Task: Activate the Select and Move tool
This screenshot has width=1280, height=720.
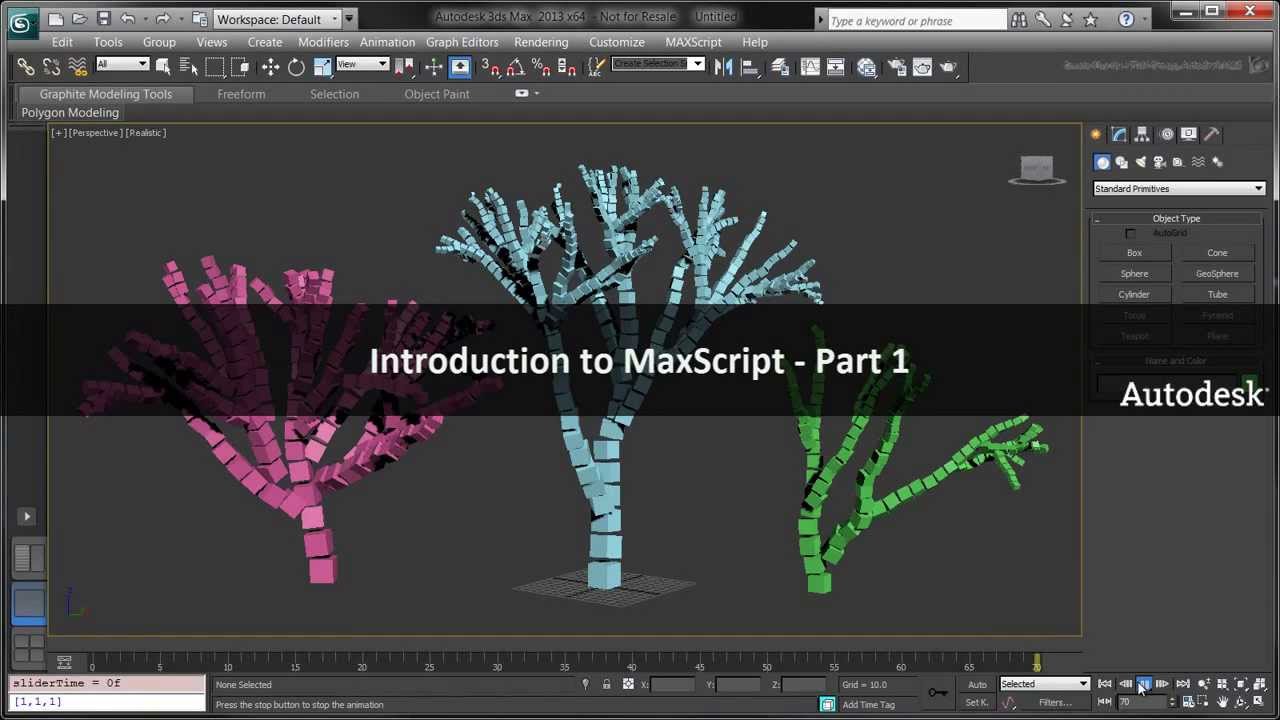Action: click(270, 67)
